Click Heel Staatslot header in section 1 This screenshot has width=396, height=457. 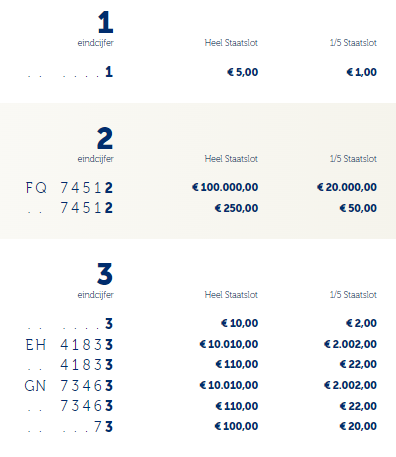point(231,43)
